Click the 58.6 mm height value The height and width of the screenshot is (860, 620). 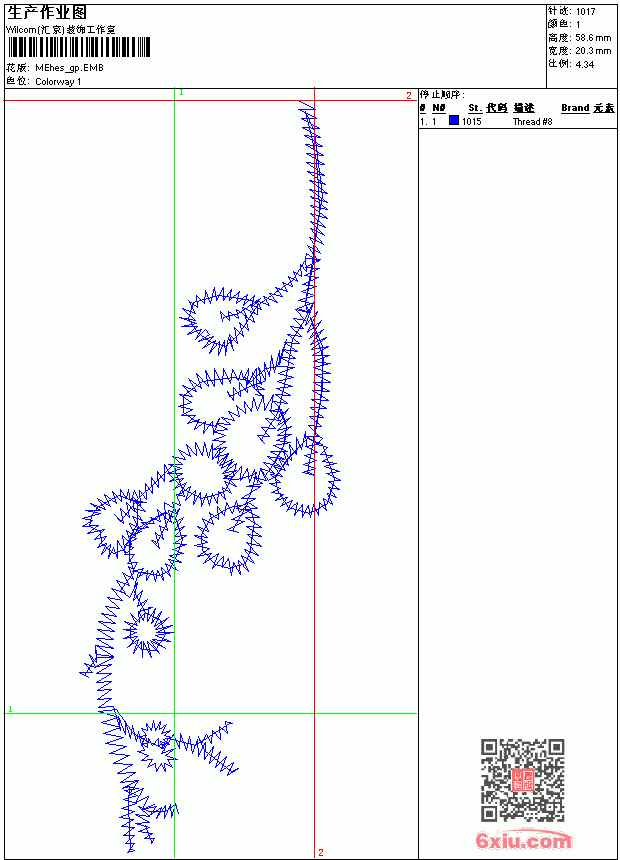point(593,38)
